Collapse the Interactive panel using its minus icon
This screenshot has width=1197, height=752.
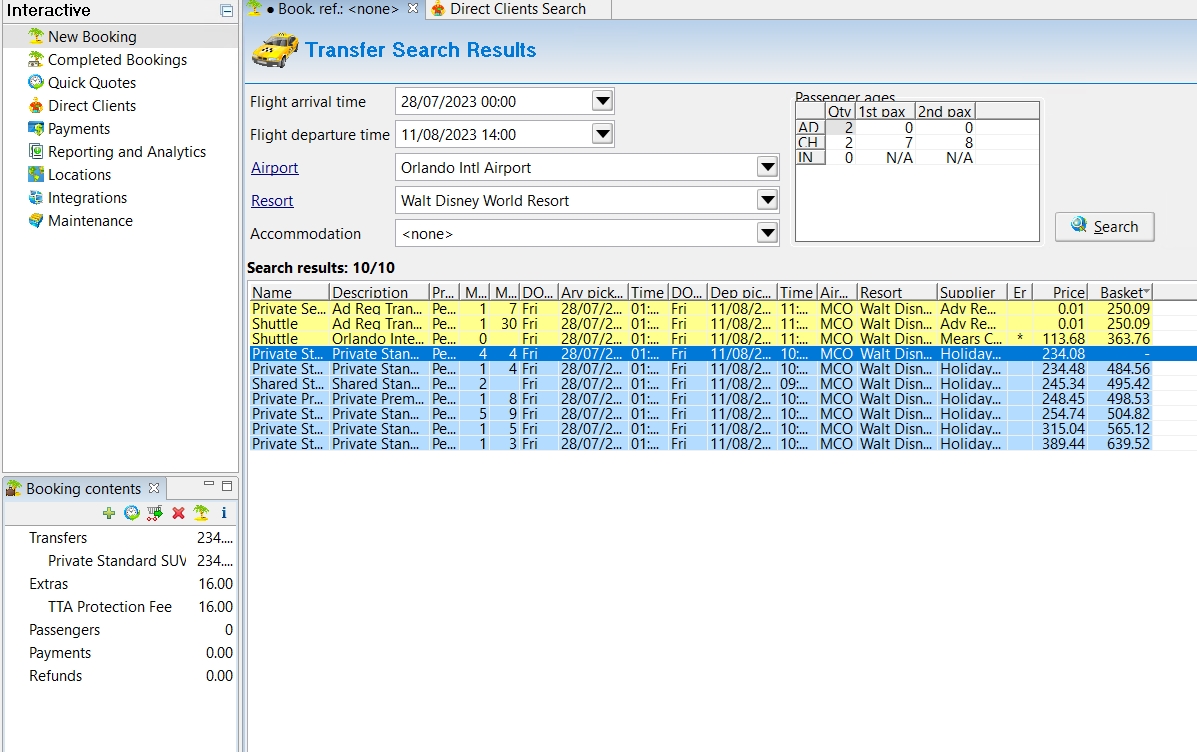[227, 10]
